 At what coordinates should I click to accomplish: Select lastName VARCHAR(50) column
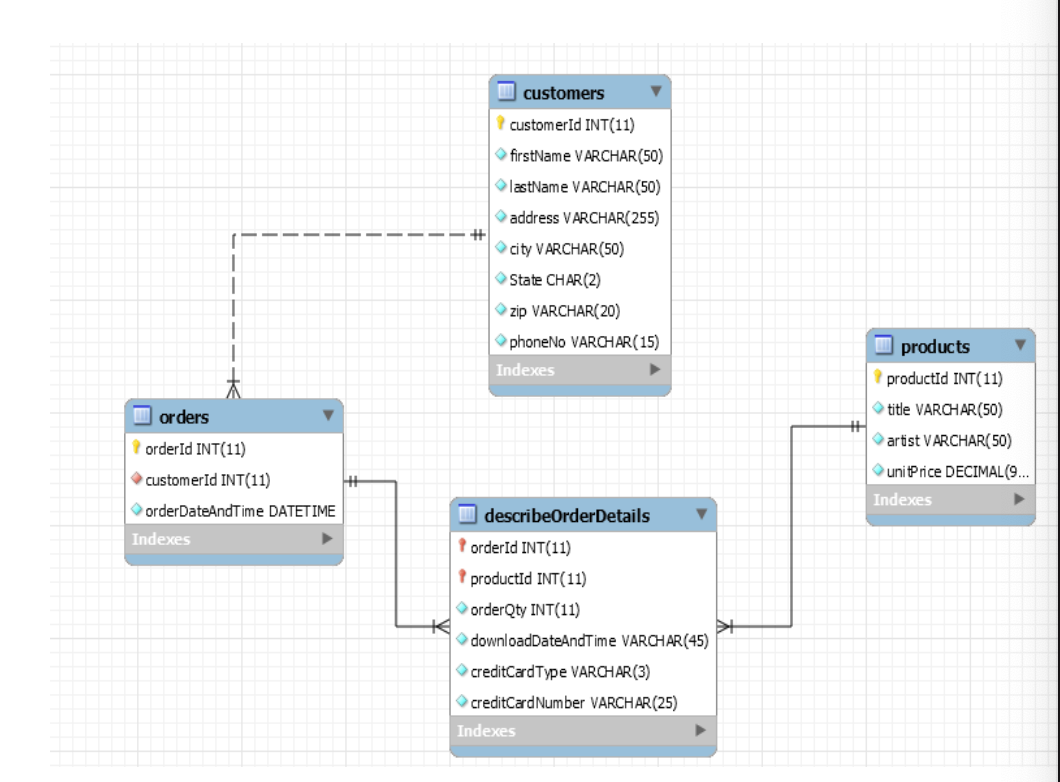pos(580,187)
